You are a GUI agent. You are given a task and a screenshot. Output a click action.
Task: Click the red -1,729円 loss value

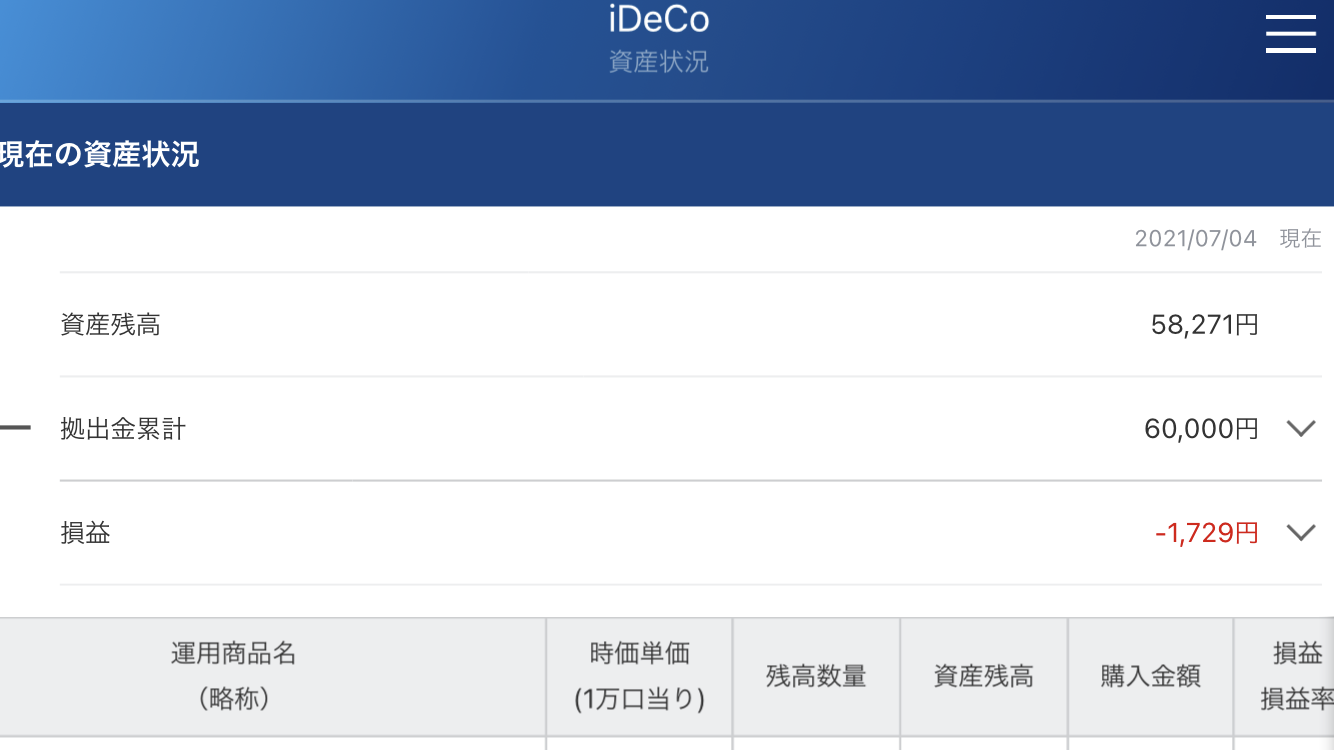(1207, 533)
